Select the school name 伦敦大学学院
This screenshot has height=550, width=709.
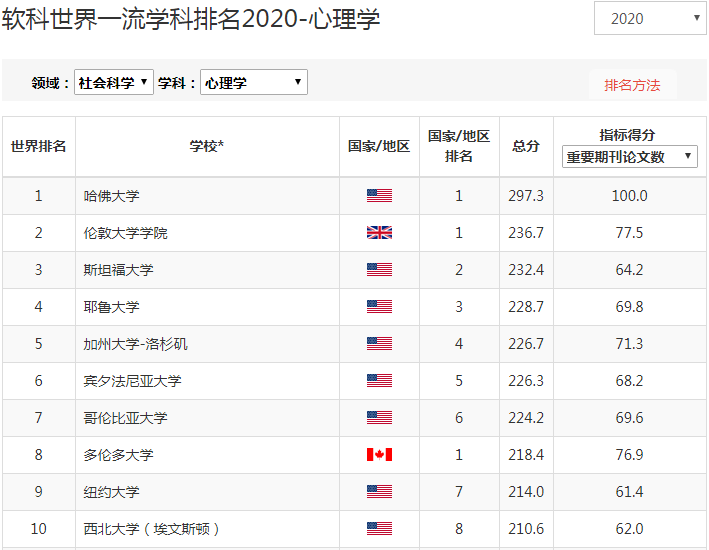click(125, 233)
